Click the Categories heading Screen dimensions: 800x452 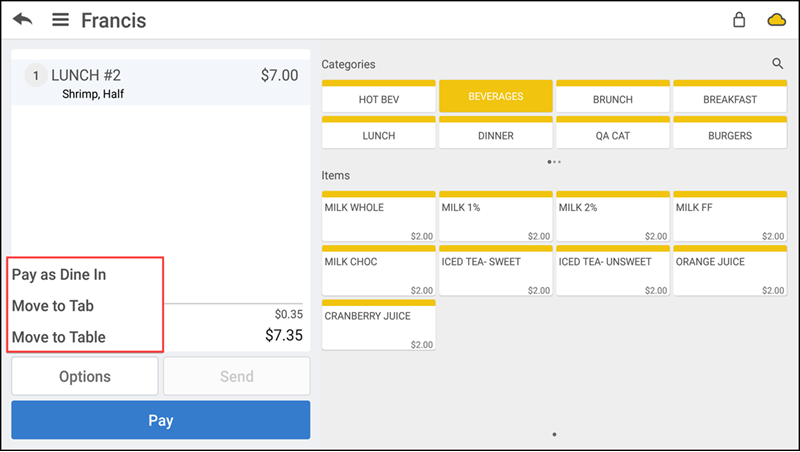coord(348,64)
